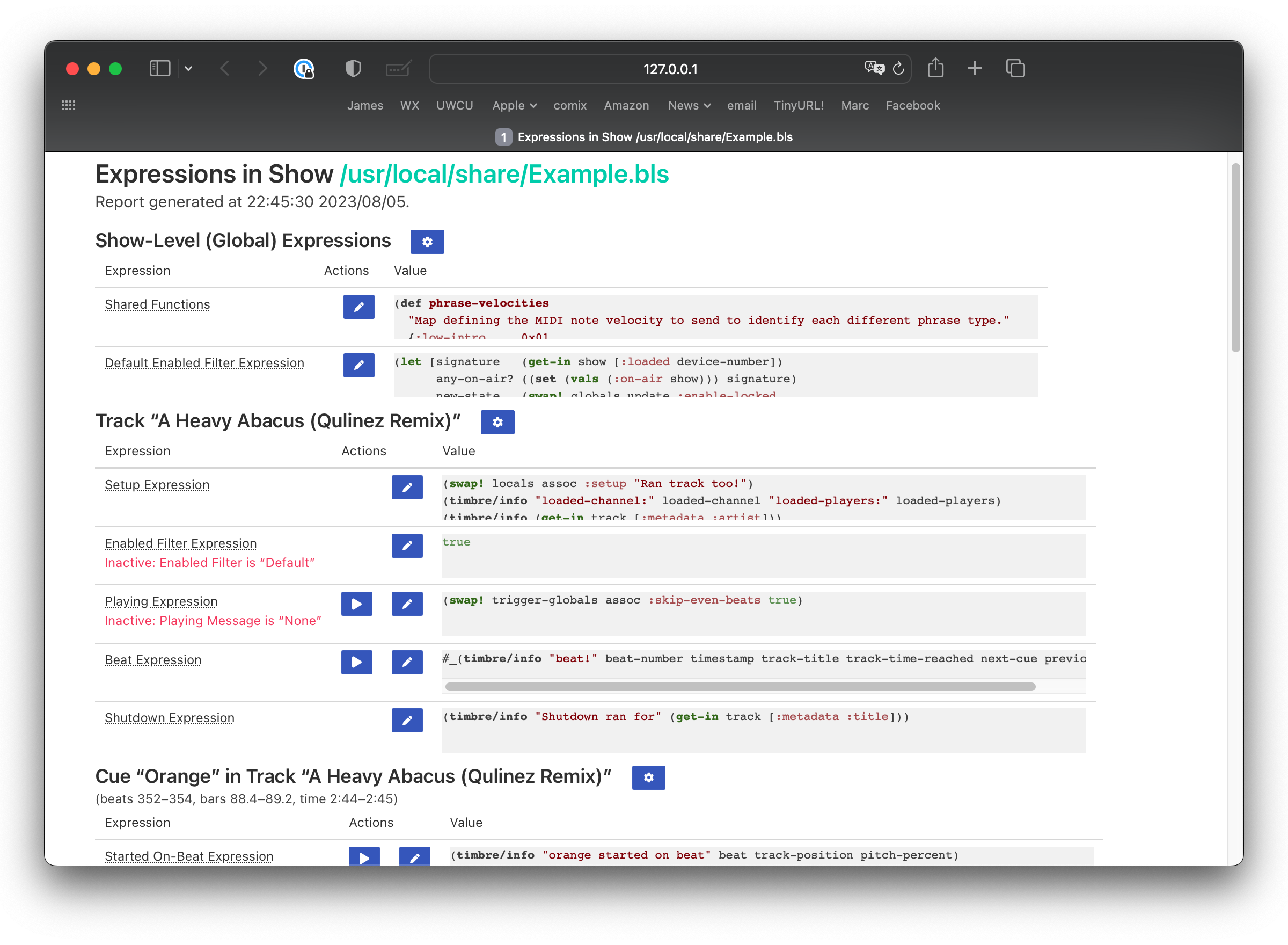Screen dimensions: 1288x945
Task: Click the 'true' value of Enabled Filter
Action: pyautogui.click(x=456, y=542)
